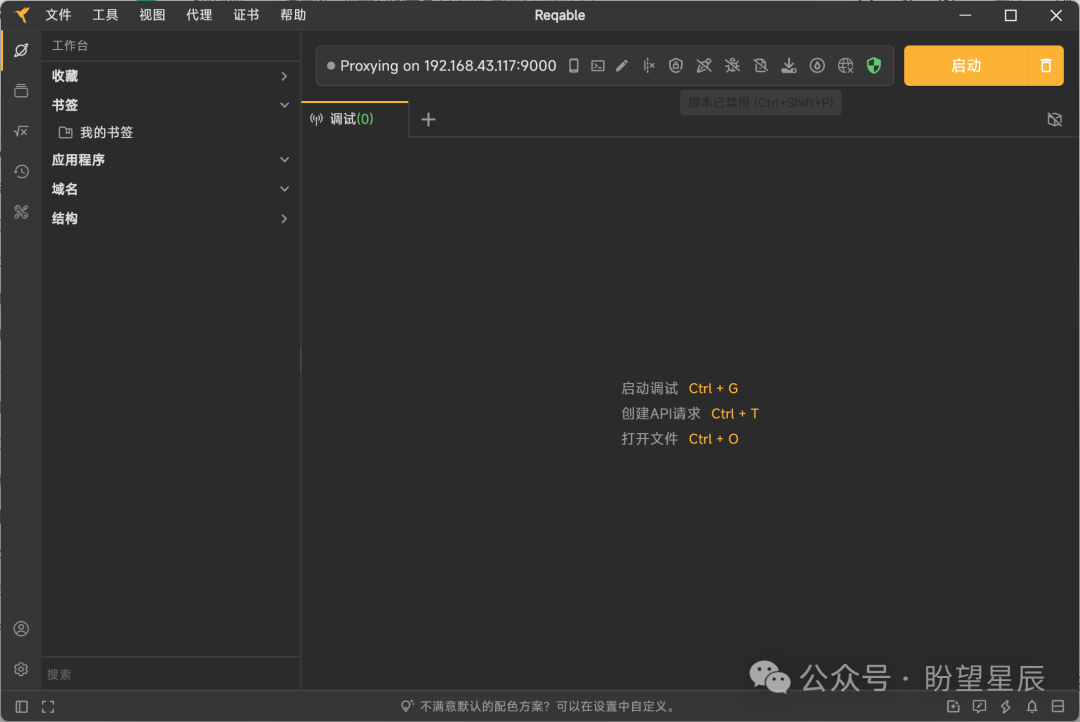The width and height of the screenshot is (1080, 722).
Task: Click the new window icon in status bar
Action: coord(953,706)
